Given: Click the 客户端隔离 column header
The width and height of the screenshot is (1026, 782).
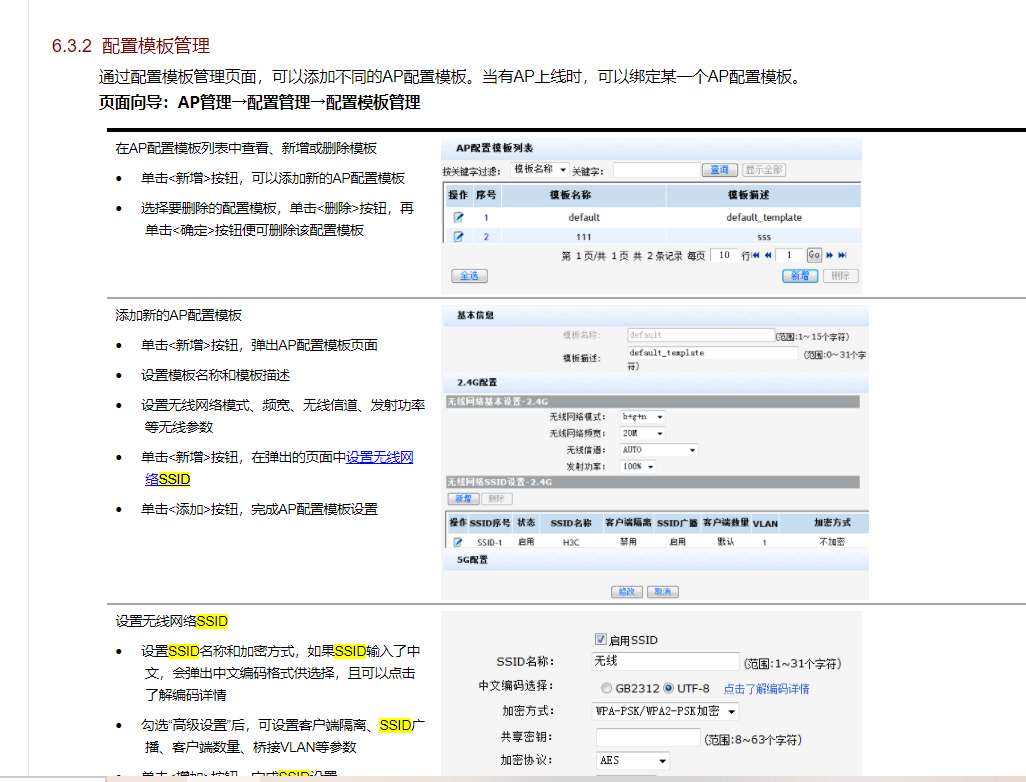Looking at the screenshot, I should (x=628, y=523).
